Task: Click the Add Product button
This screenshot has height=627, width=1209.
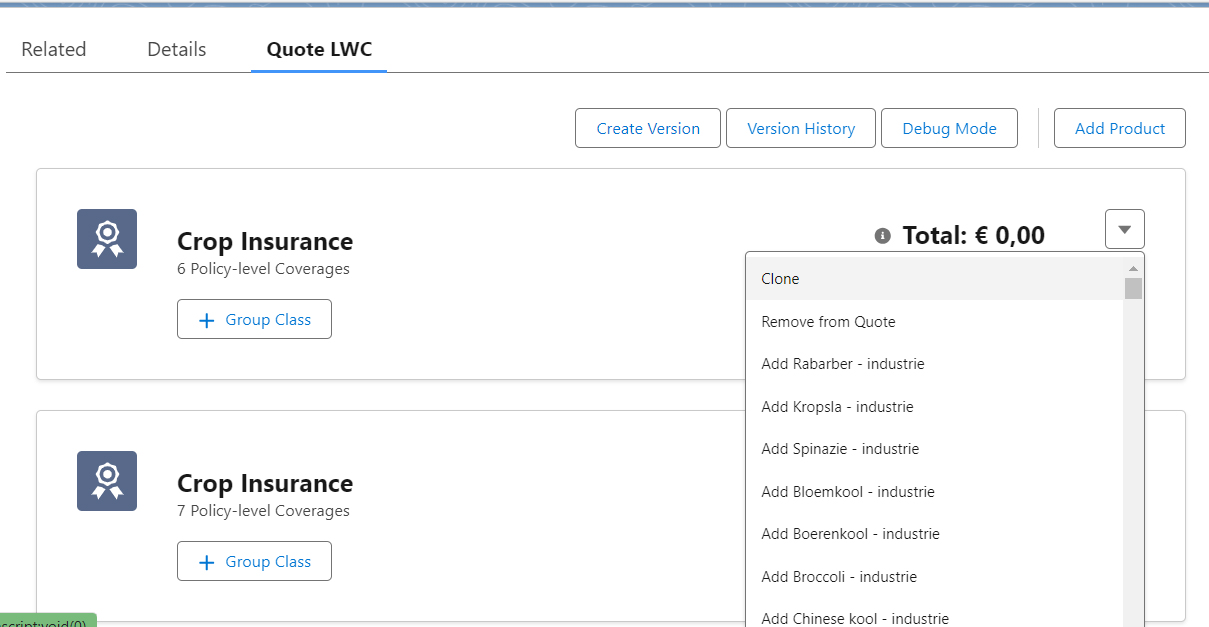Action: pyautogui.click(x=1119, y=128)
